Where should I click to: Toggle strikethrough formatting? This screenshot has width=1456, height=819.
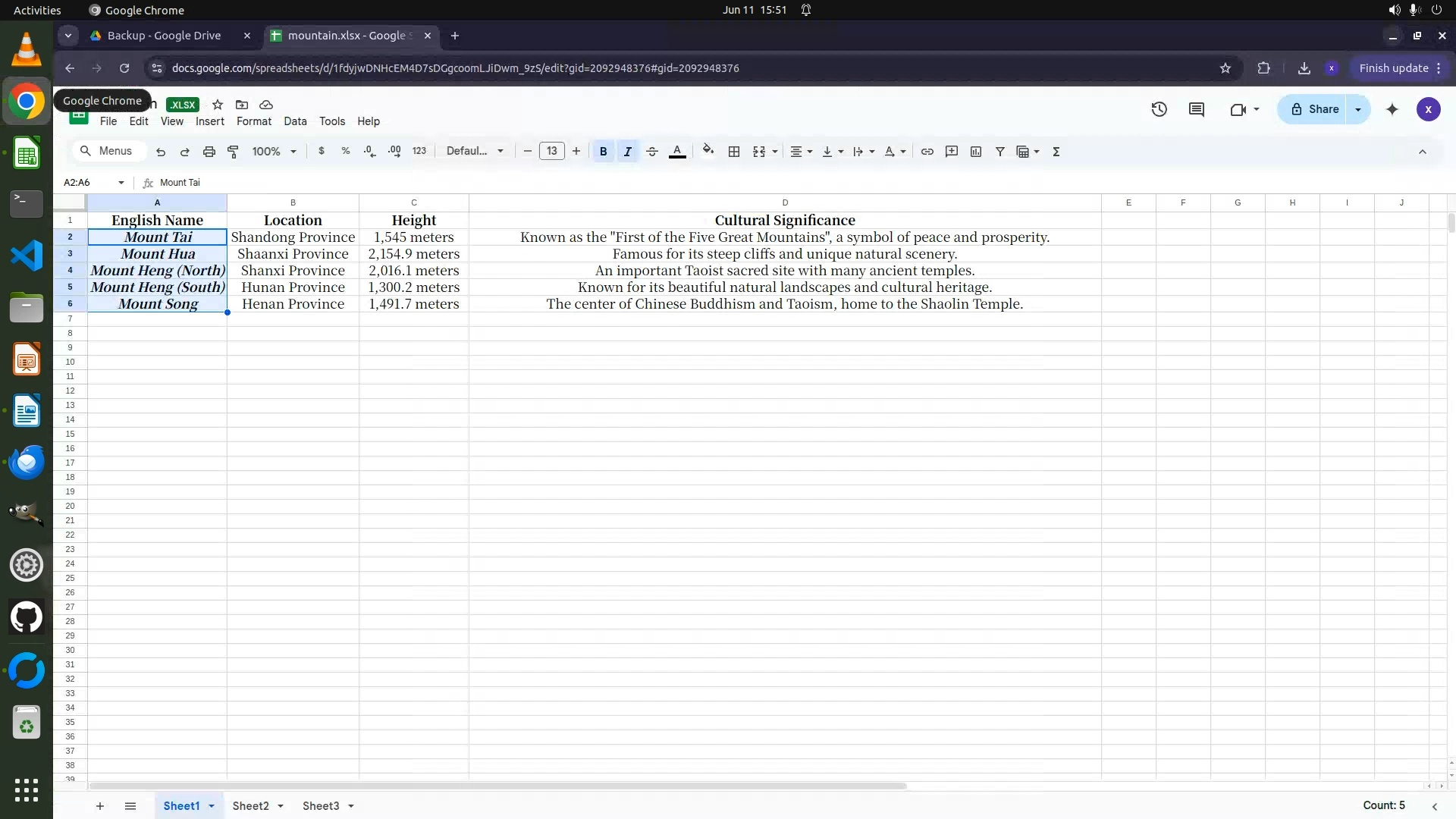651,152
